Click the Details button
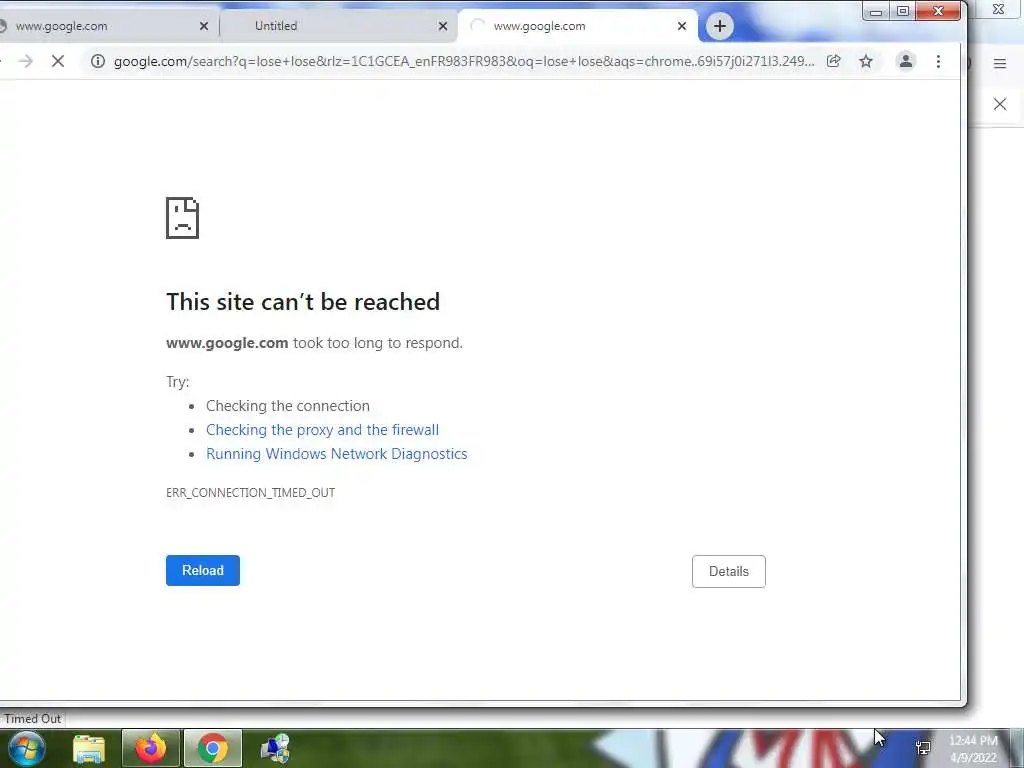1024x768 pixels. (729, 571)
